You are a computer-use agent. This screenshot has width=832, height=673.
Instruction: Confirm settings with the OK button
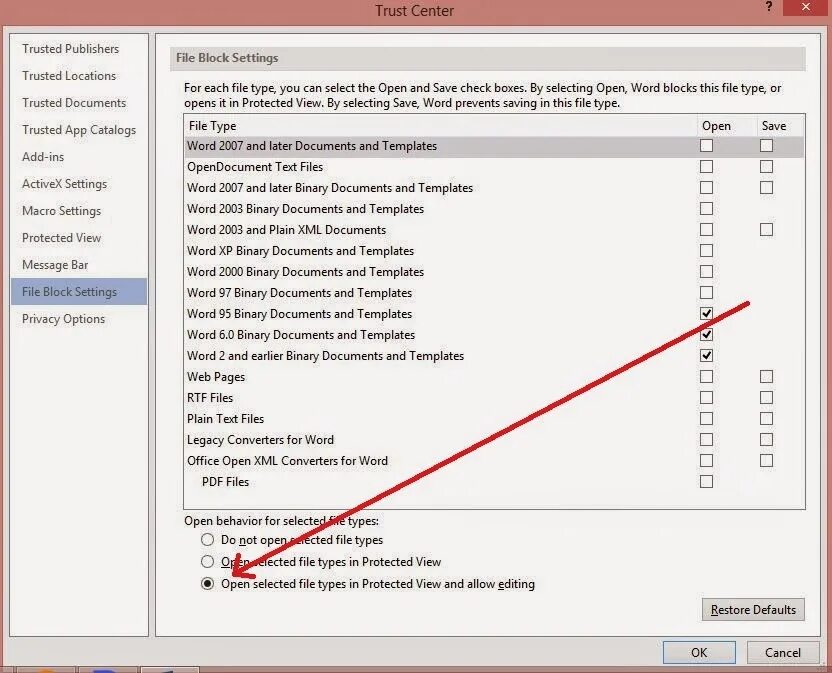tap(699, 652)
